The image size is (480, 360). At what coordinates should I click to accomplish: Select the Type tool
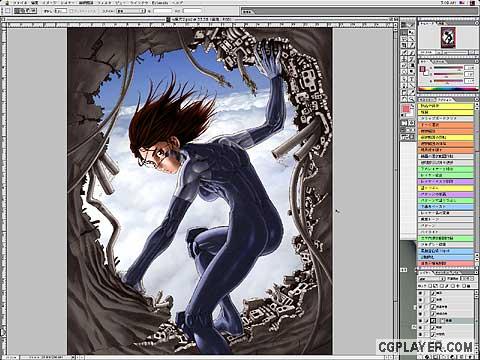tap(411, 79)
